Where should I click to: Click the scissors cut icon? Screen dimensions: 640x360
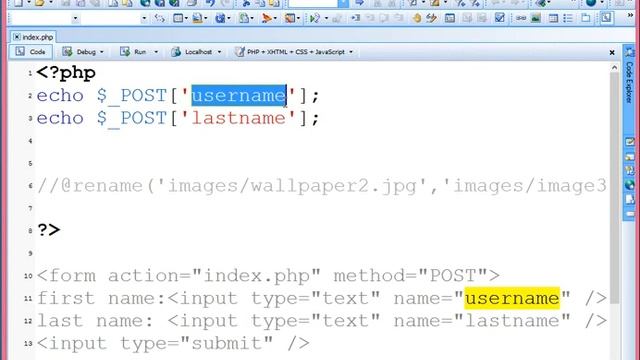246,3
